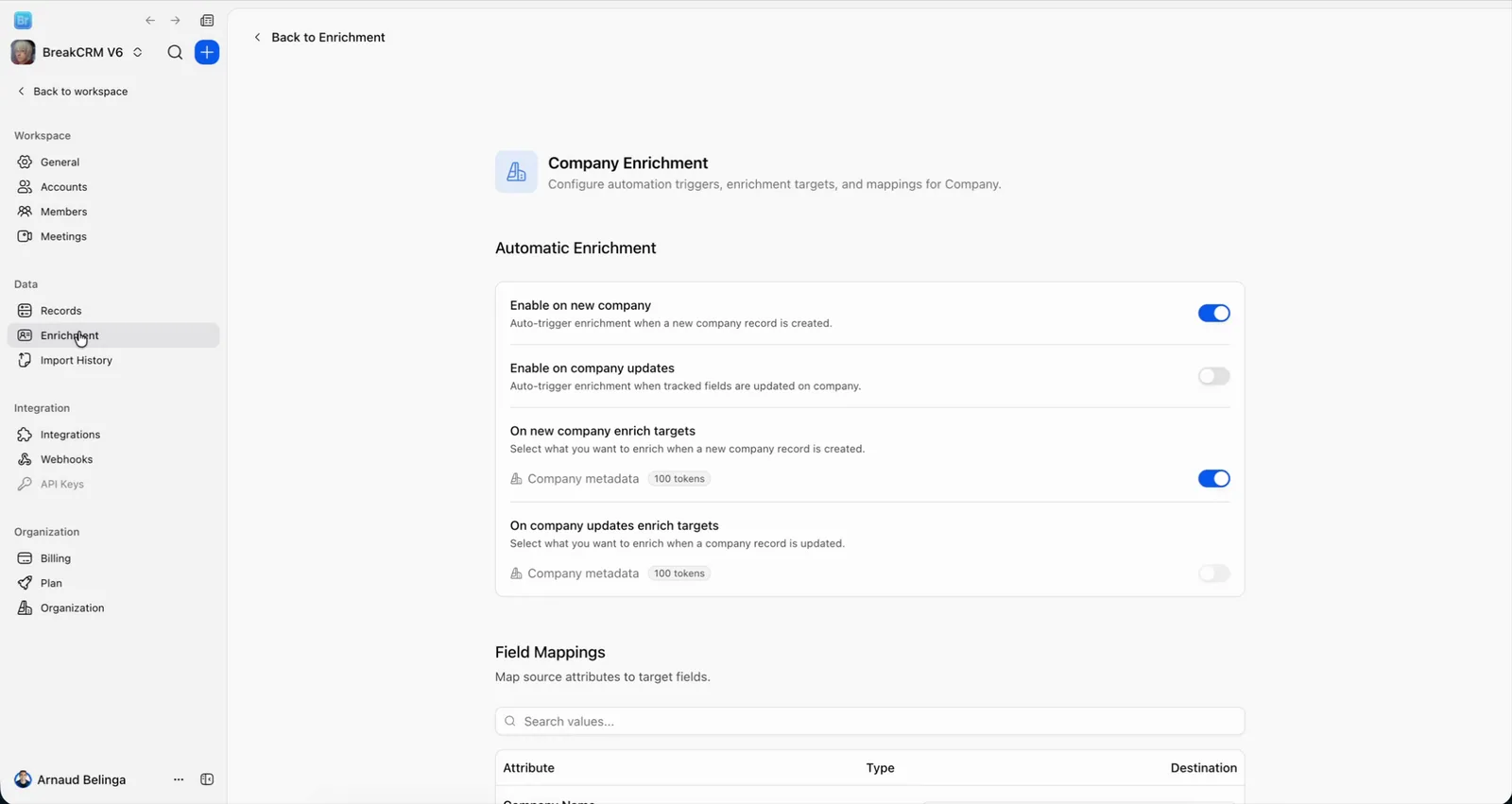Open the Records data page
The image size is (1512, 804).
(x=113, y=311)
